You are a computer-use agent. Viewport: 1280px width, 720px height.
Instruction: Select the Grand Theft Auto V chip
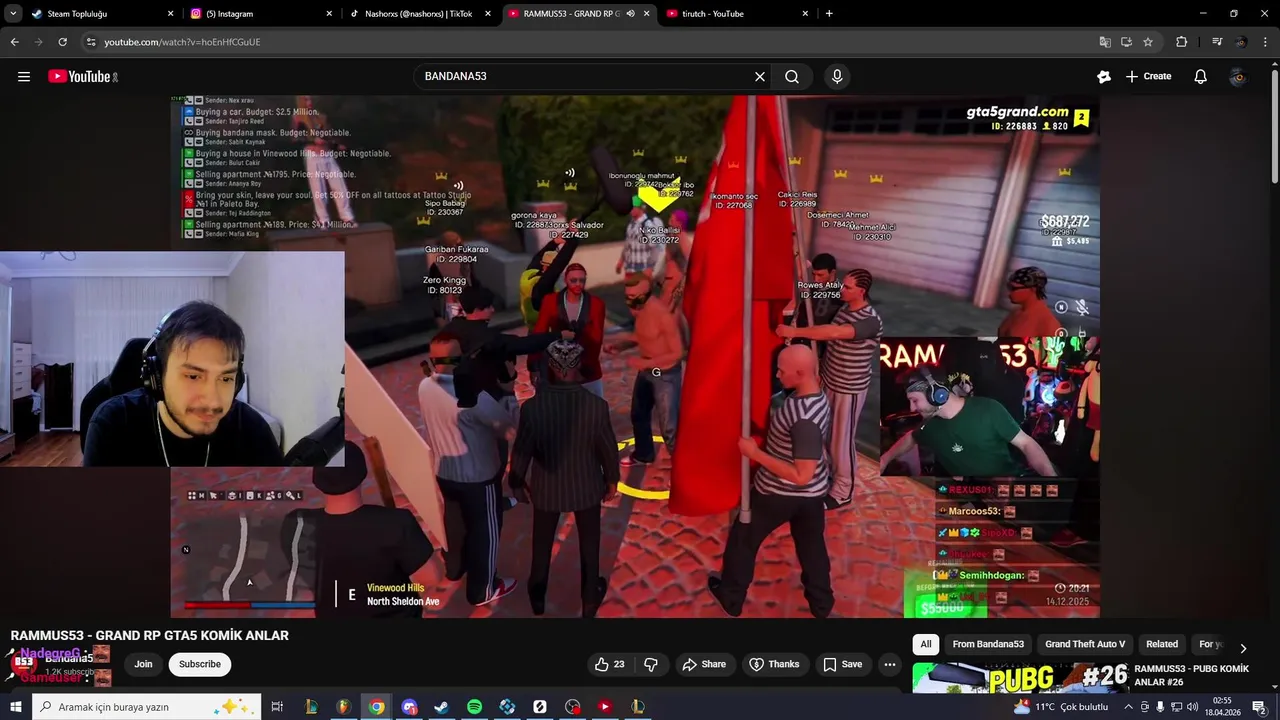tap(1085, 644)
